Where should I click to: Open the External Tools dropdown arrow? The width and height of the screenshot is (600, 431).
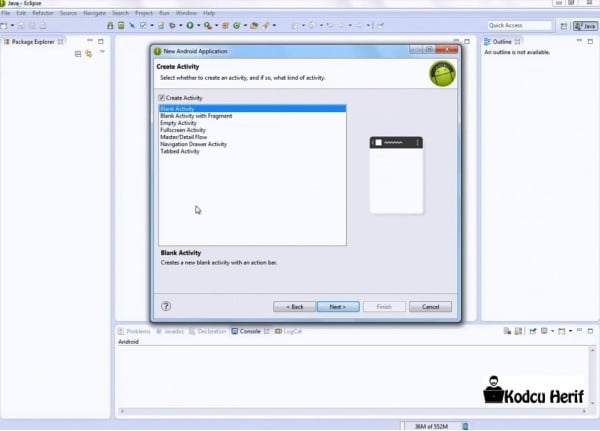pos(216,26)
